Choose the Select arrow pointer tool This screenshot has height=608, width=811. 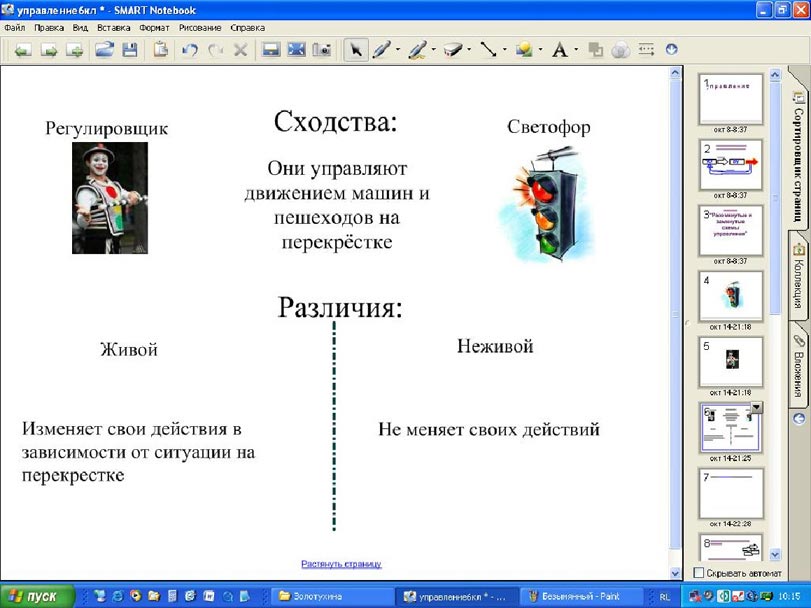(x=355, y=49)
